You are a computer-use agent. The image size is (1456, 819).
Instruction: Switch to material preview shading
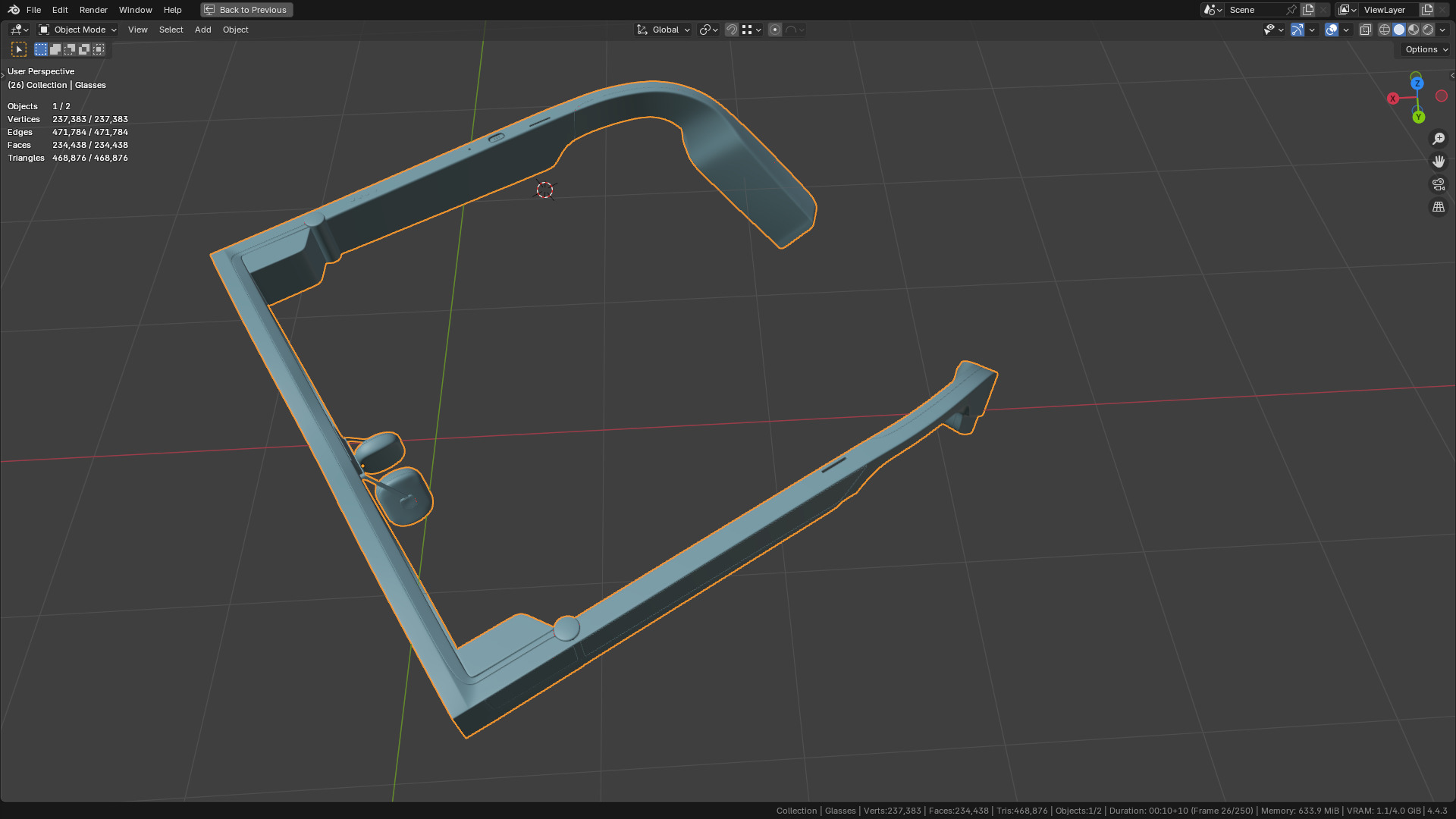click(x=1414, y=30)
